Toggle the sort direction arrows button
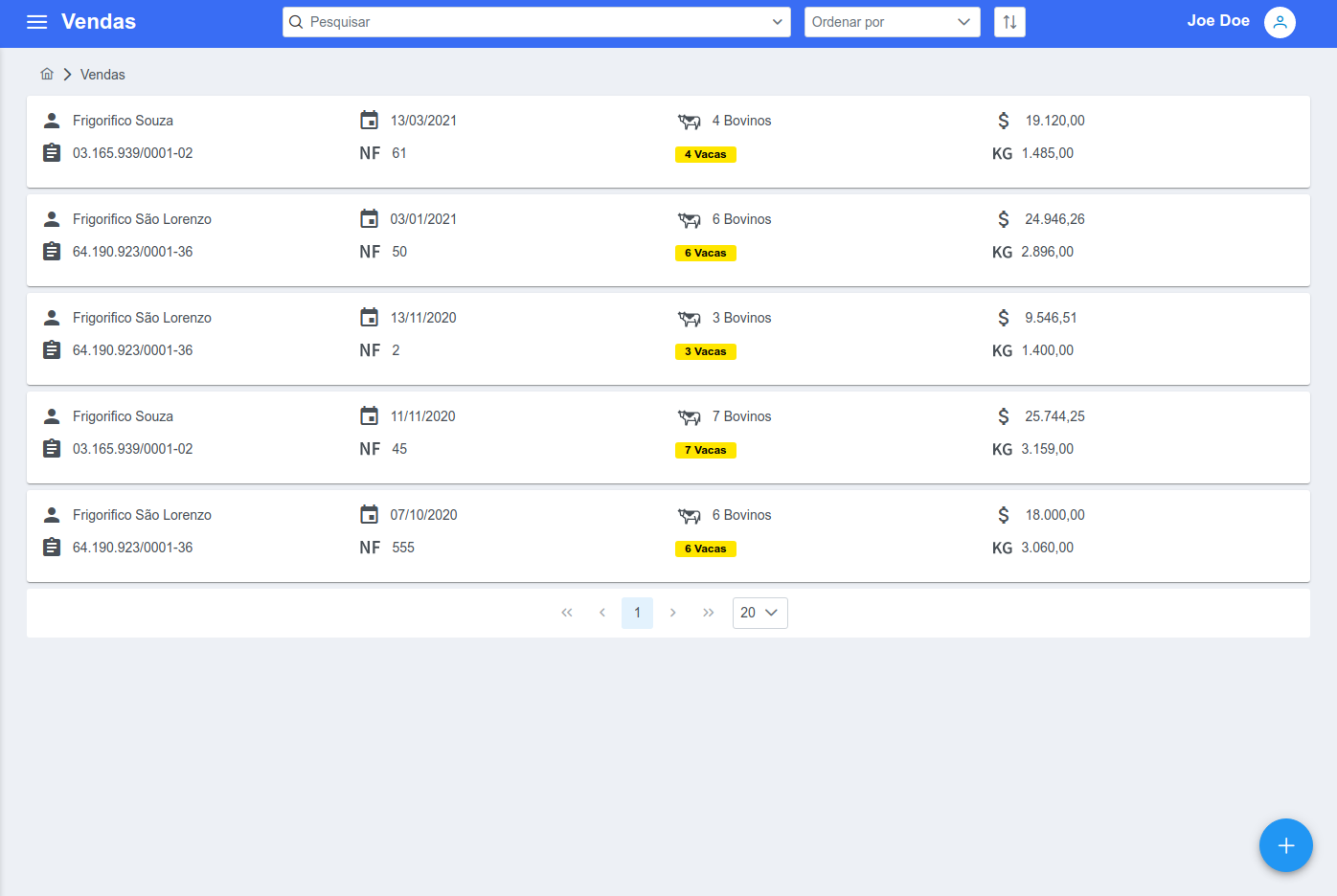This screenshot has height=896, width=1337. click(x=1009, y=22)
